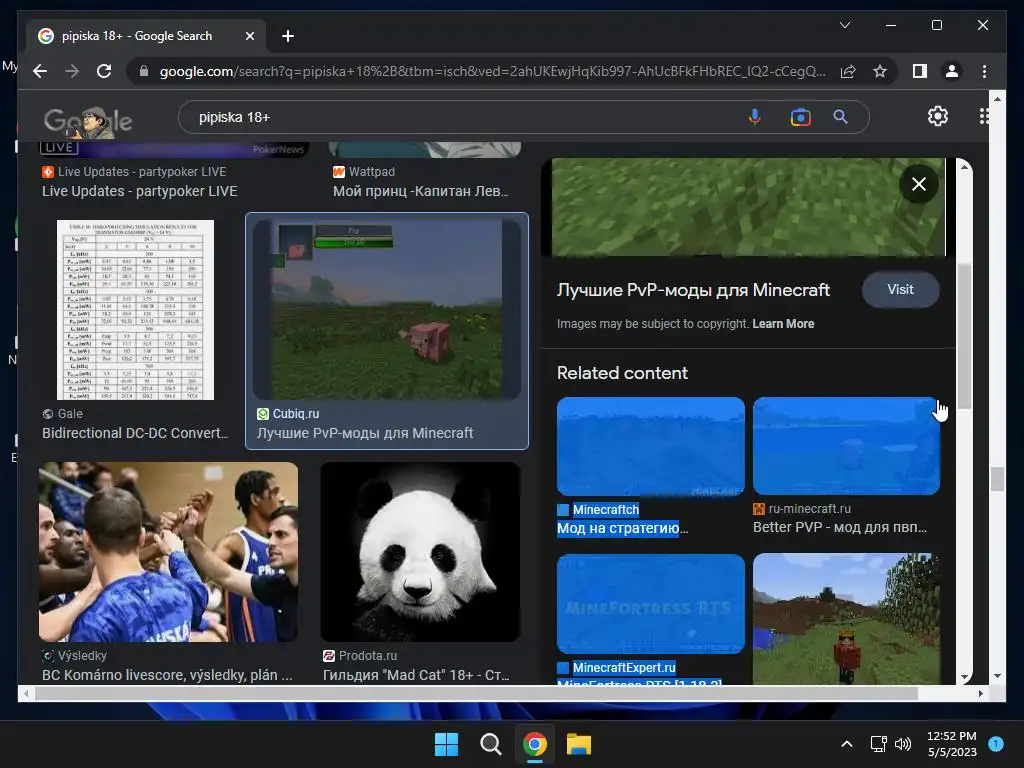Click the page scroll-down arrow
This screenshot has height=768, width=1024.
pyautogui.click(x=997, y=676)
